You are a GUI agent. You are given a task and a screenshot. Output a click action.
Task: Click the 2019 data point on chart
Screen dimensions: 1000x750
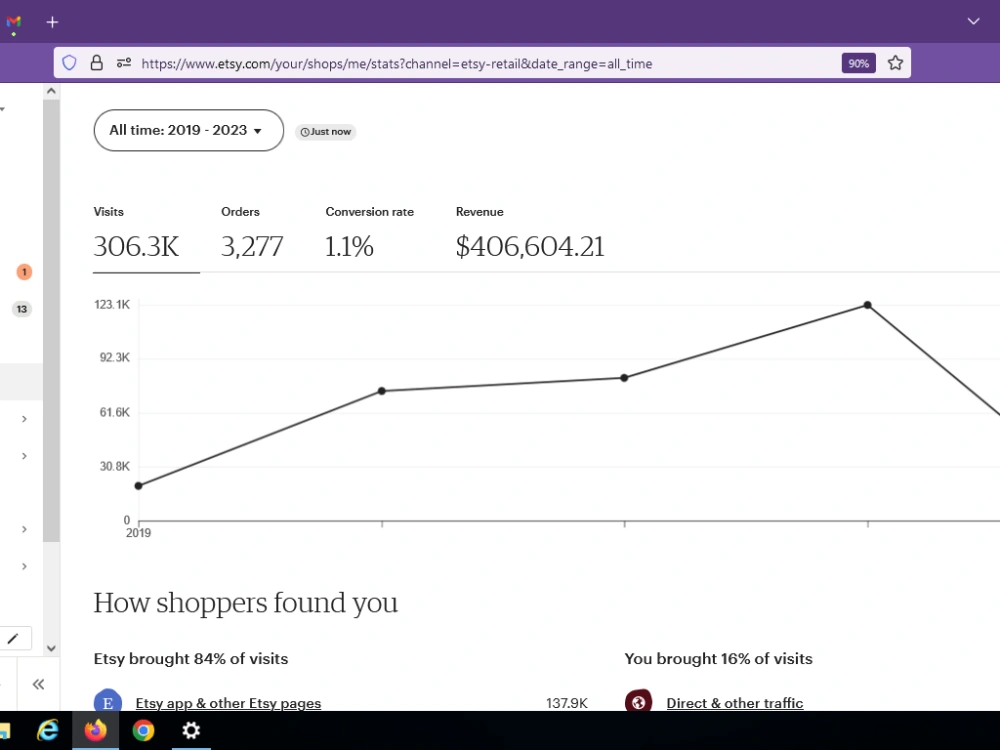(x=138, y=486)
